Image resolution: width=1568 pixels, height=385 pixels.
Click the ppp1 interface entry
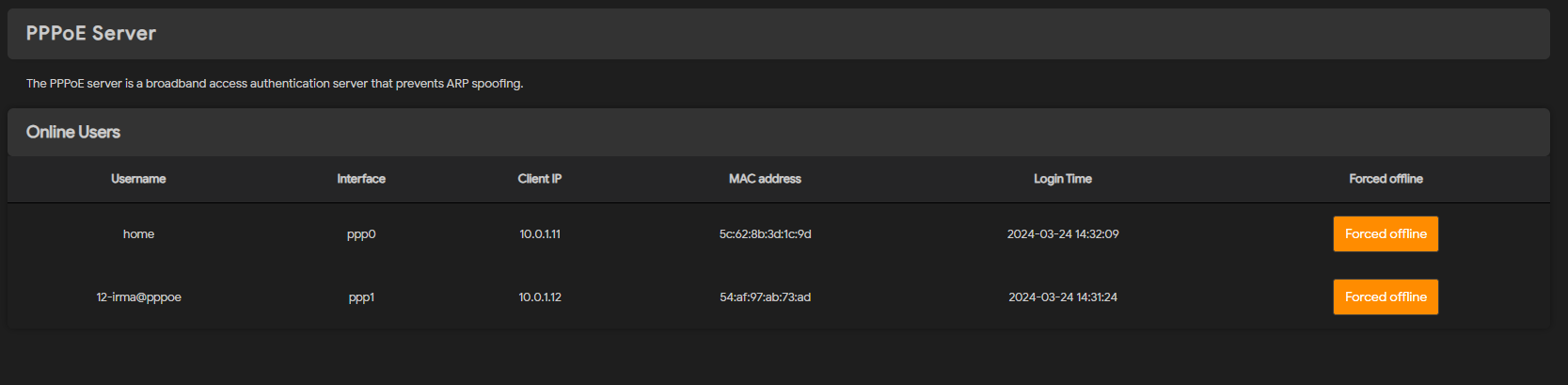click(x=361, y=297)
